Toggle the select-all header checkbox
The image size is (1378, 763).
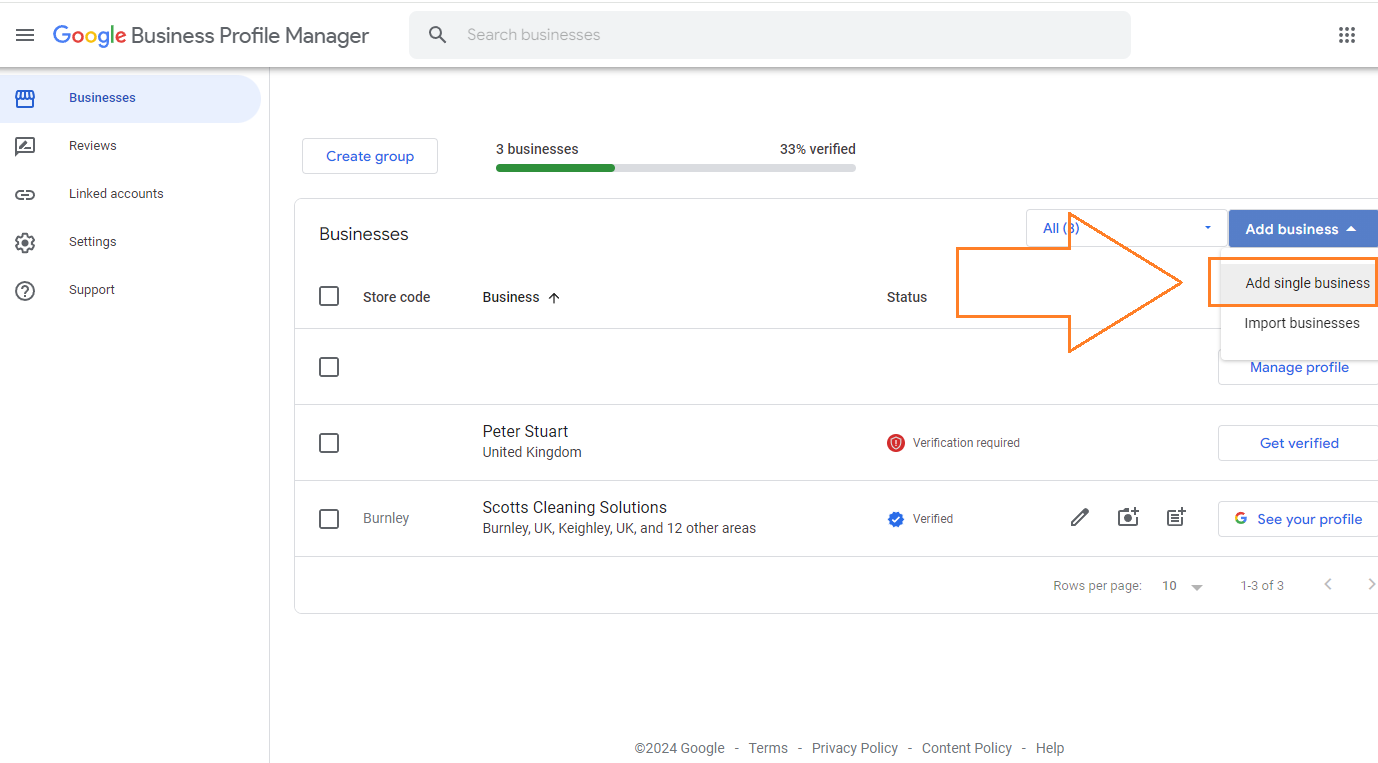coord(329,296)
